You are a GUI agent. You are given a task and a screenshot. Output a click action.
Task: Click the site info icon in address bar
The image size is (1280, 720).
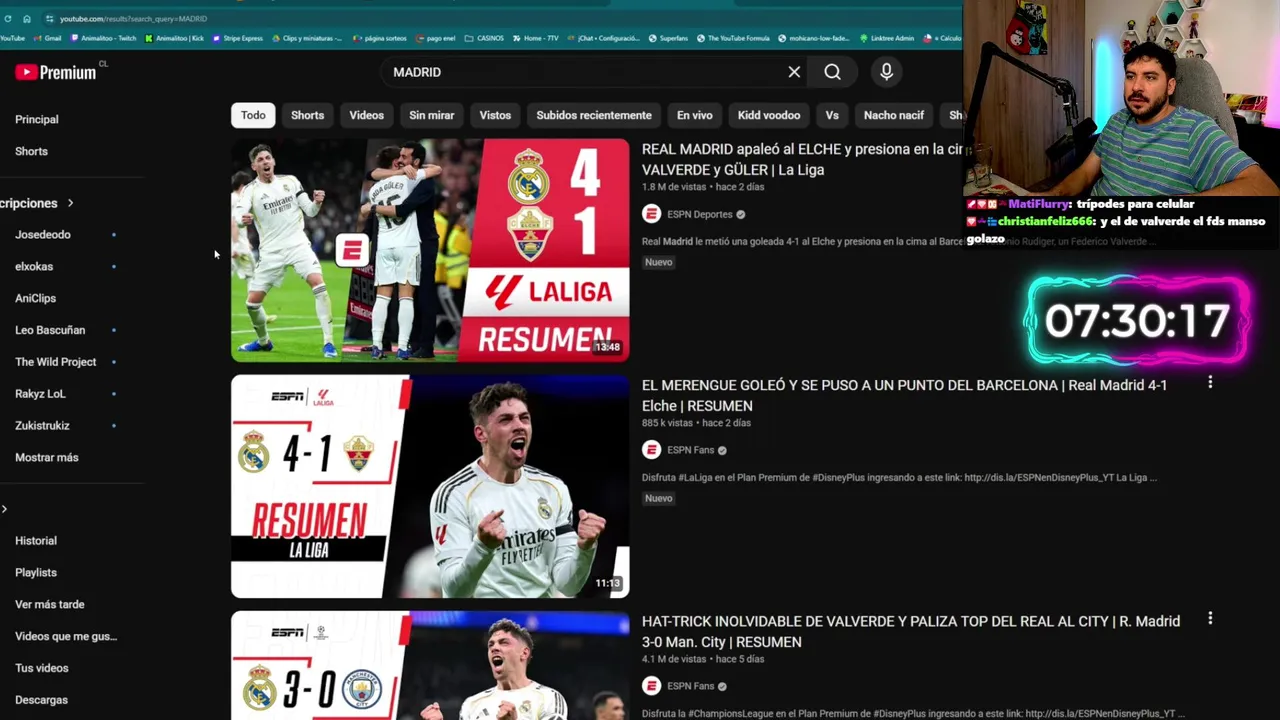49,18
